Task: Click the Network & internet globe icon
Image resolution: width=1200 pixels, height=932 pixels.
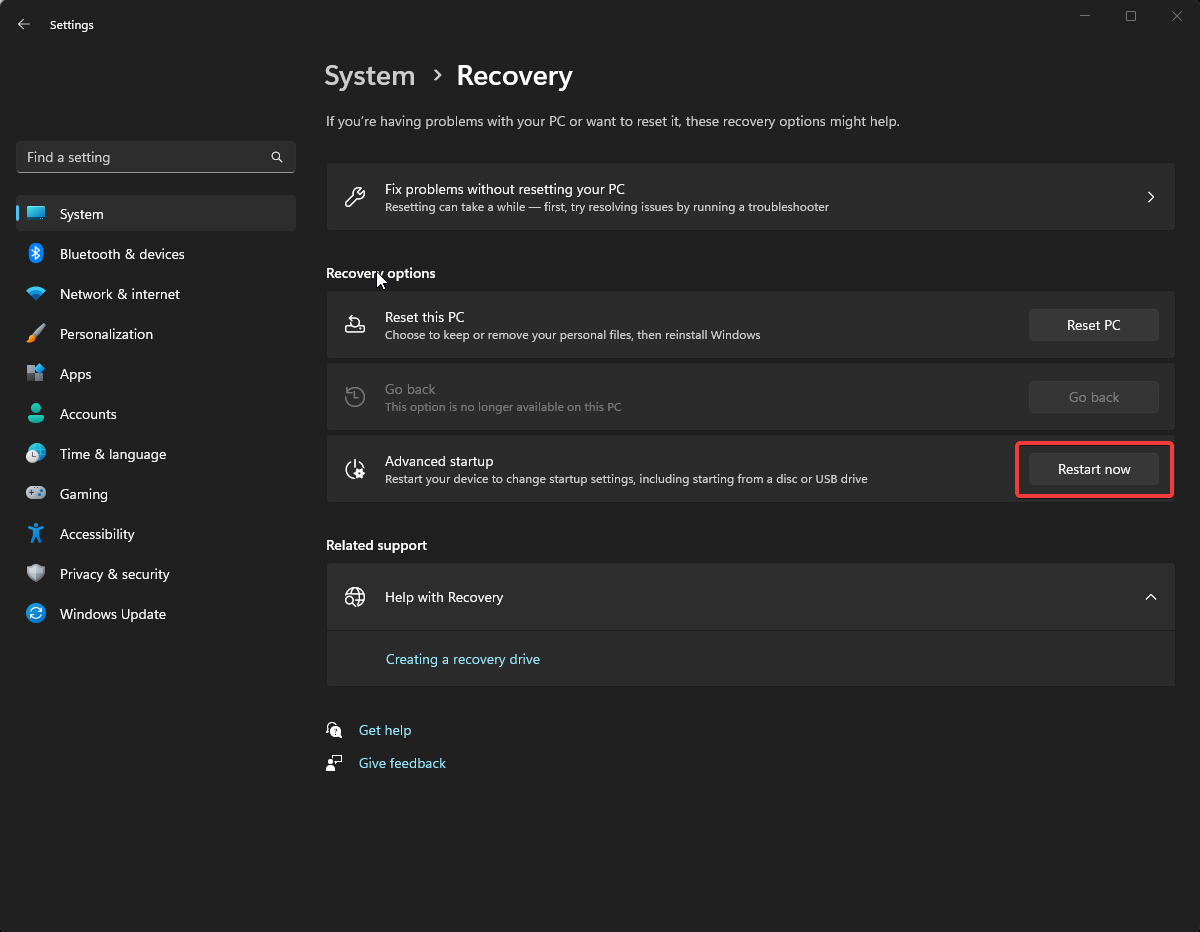Action: 36,294
